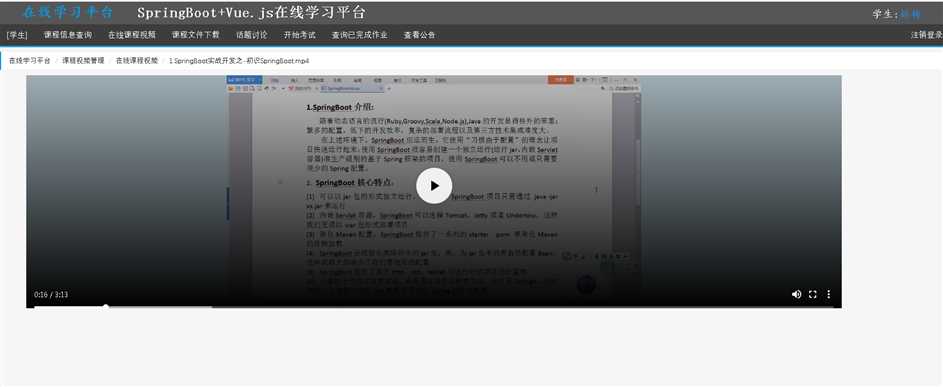Open 查询已完成作业 menu item
This screenshot has width=943, height=387.
pos(360,35)
